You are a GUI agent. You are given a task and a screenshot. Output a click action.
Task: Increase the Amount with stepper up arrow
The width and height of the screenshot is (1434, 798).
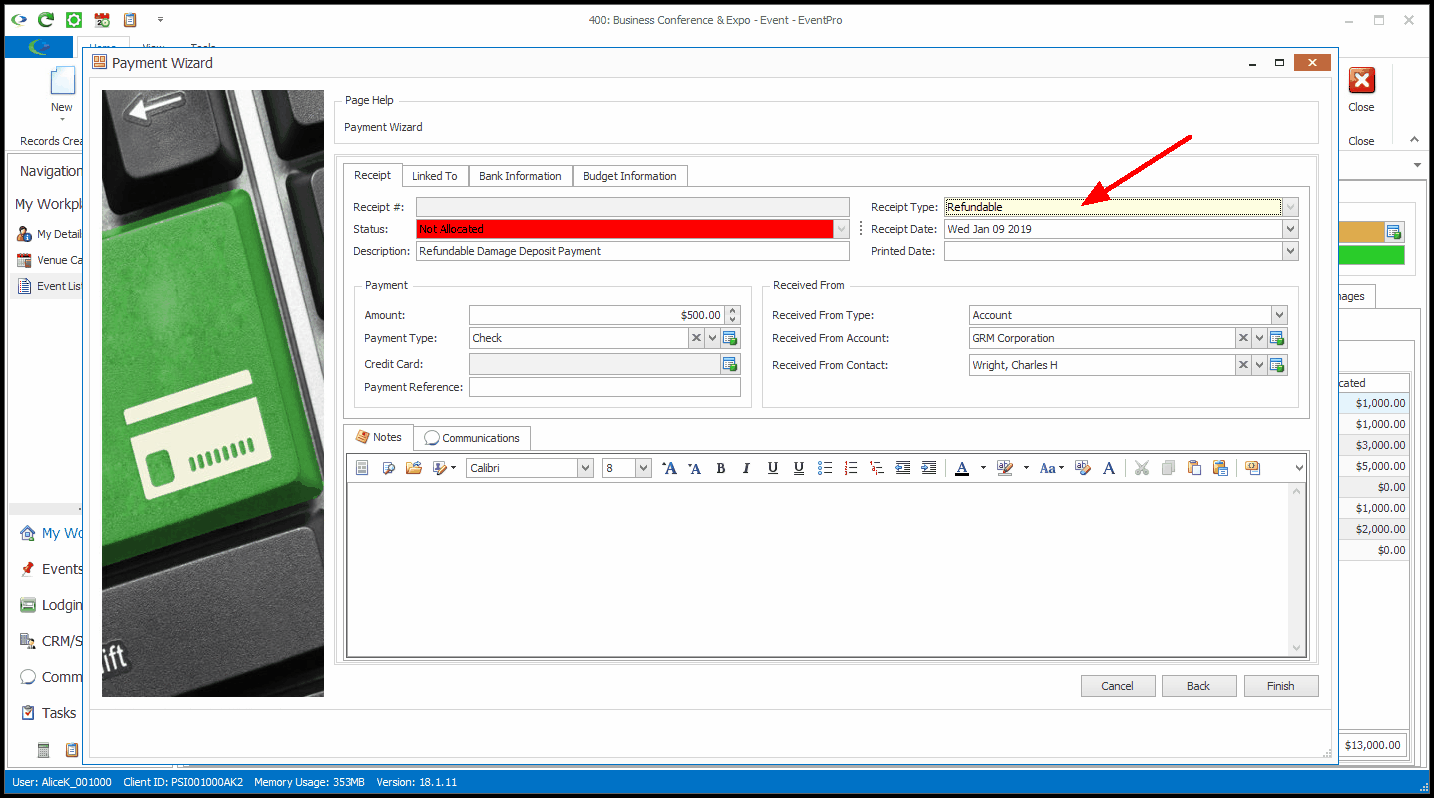(733, 310)
